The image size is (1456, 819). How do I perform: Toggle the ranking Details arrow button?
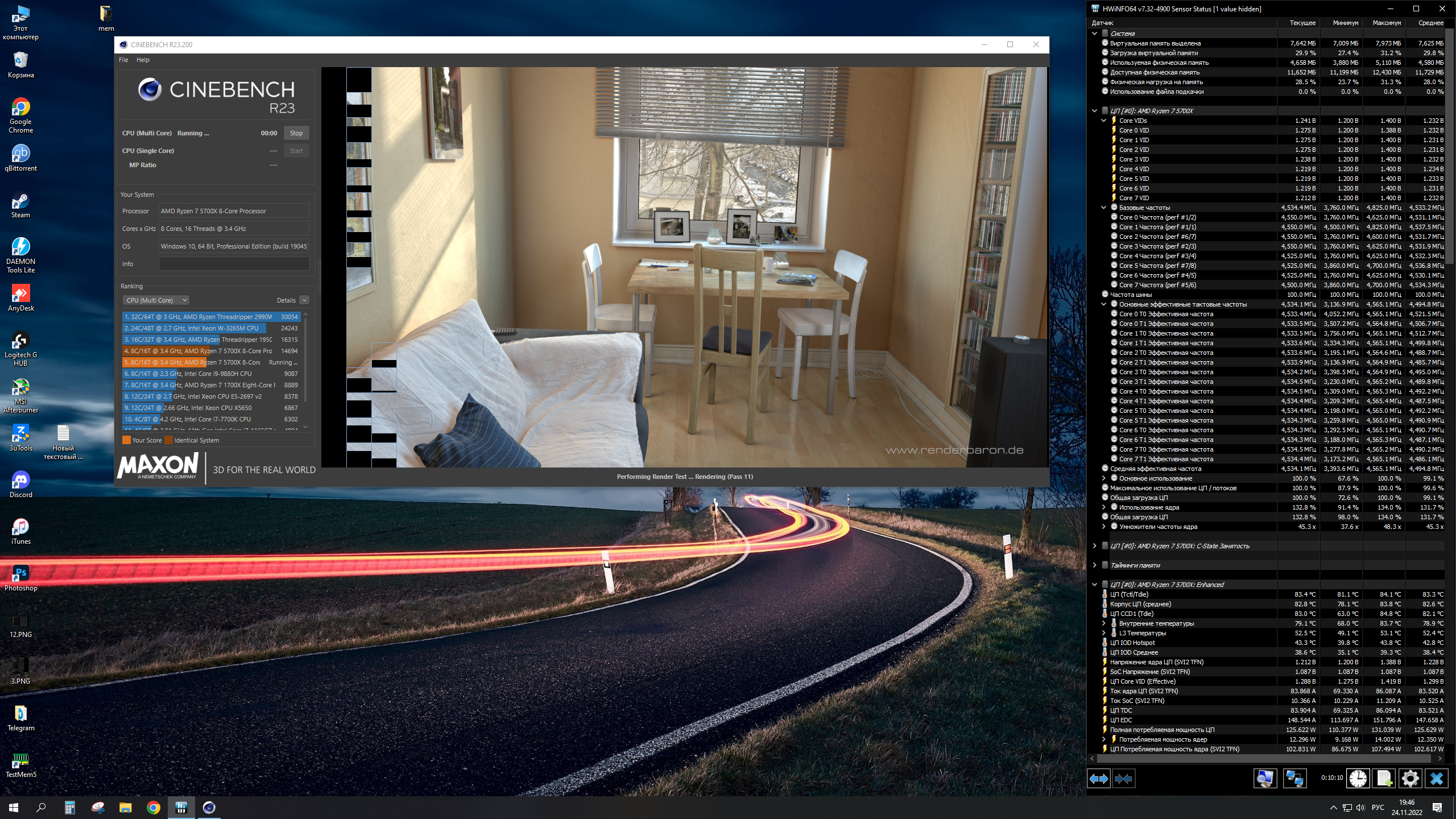point(304,300)
